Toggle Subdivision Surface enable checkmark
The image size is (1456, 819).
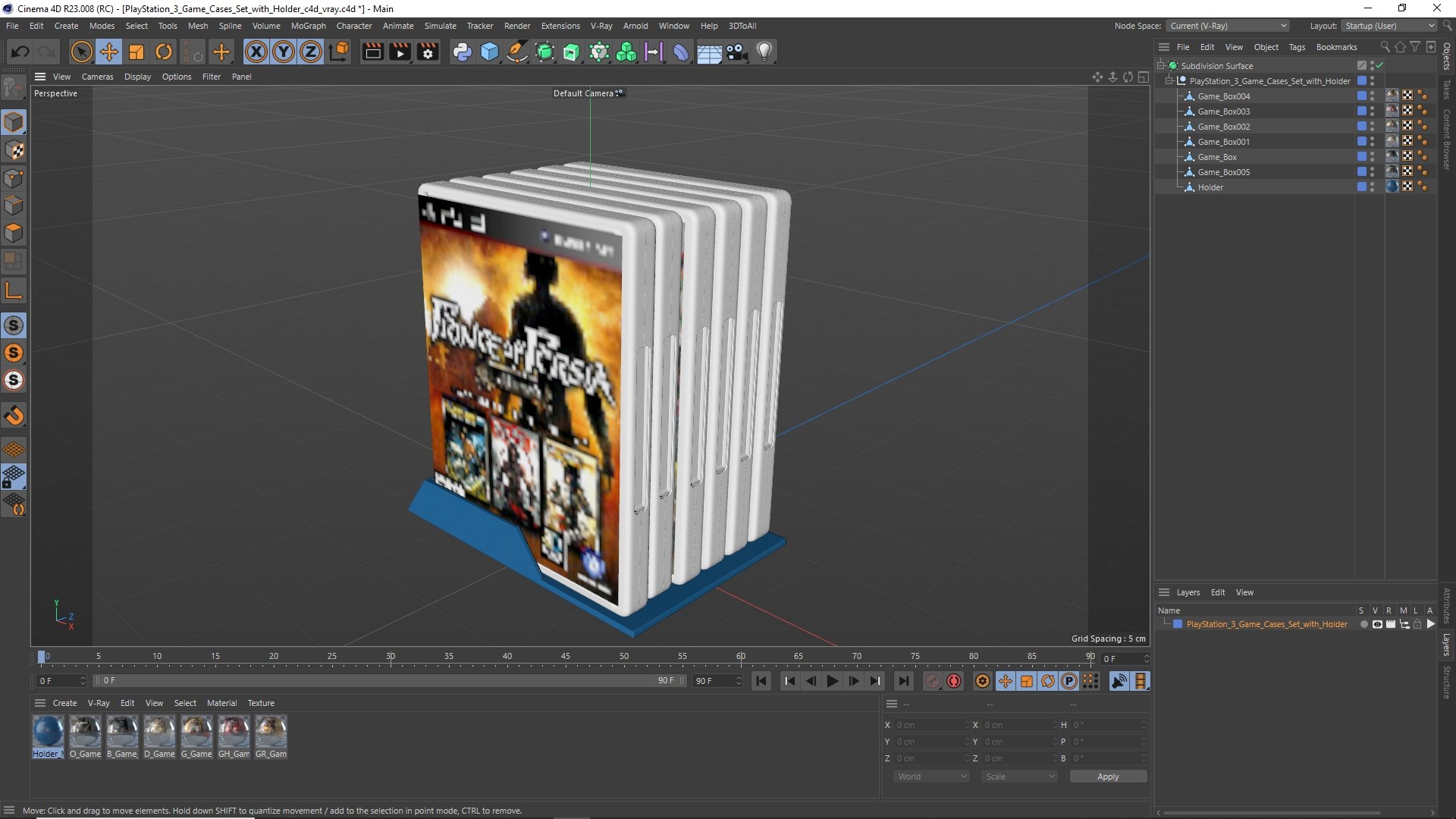pos(1379,66)
